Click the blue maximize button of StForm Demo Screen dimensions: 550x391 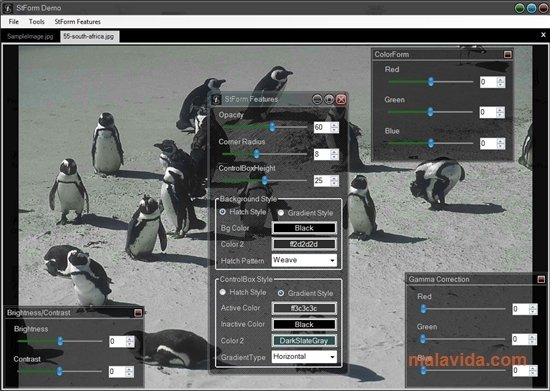531,8
